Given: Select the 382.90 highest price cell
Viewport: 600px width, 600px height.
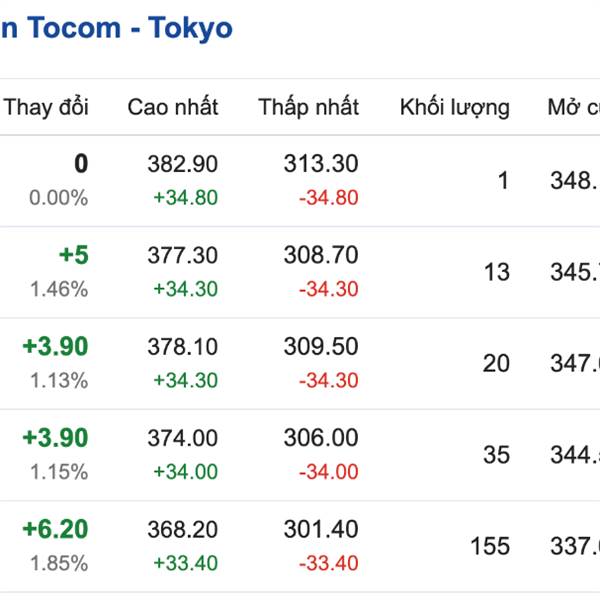Looking at the screenshot, I should click(x=183, y=164).
